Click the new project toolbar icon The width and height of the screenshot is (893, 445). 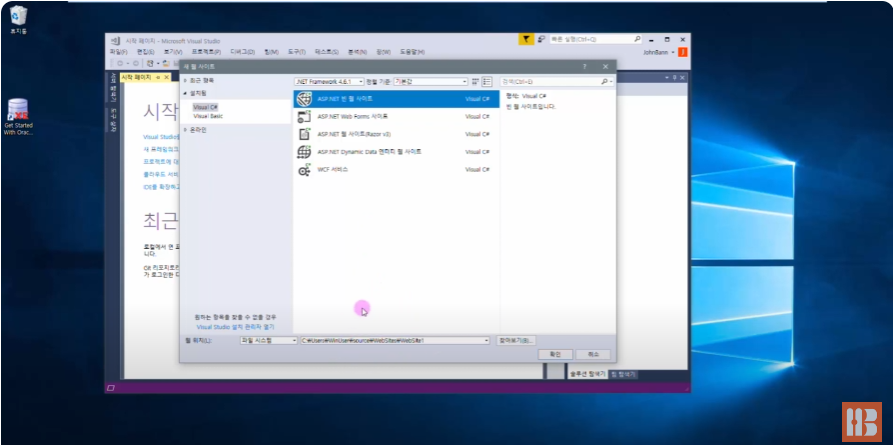pyautogui.click(x=150, y=63)
